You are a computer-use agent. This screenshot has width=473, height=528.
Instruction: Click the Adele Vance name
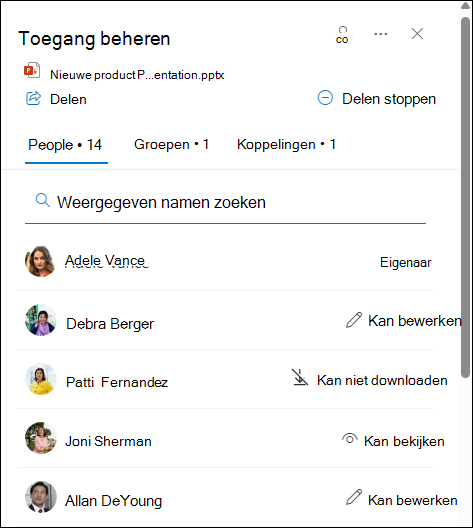pyautogui.click(x=105, y=261)
